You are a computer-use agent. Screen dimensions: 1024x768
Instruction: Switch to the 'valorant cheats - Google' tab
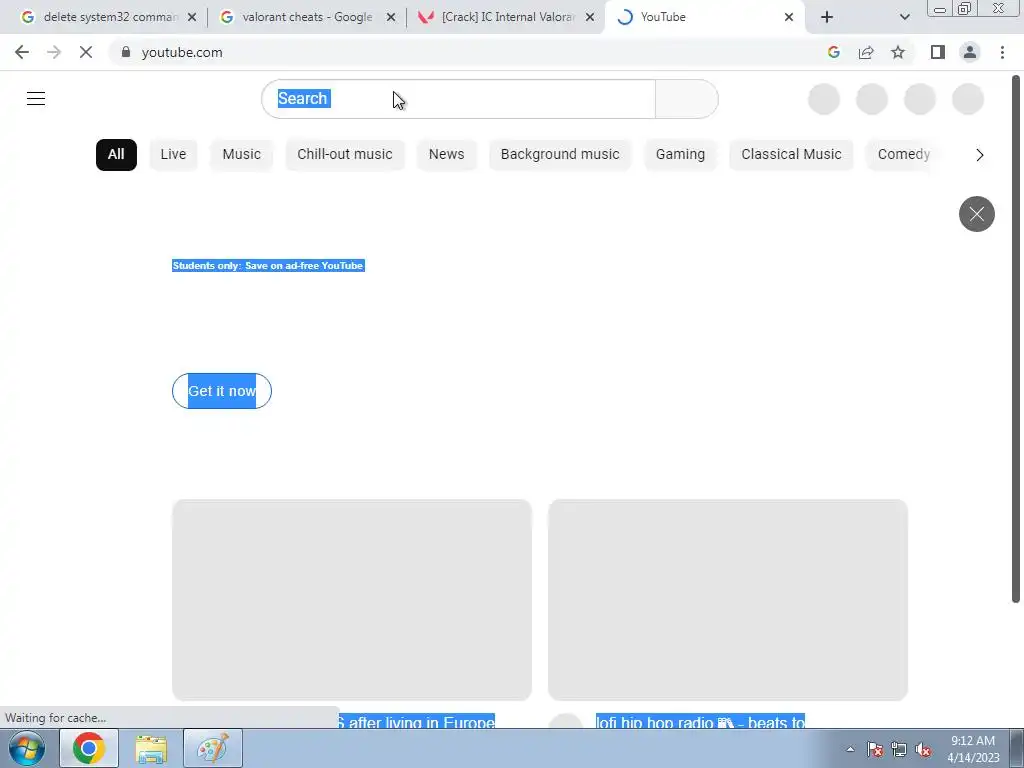click(x=307, y=17)
